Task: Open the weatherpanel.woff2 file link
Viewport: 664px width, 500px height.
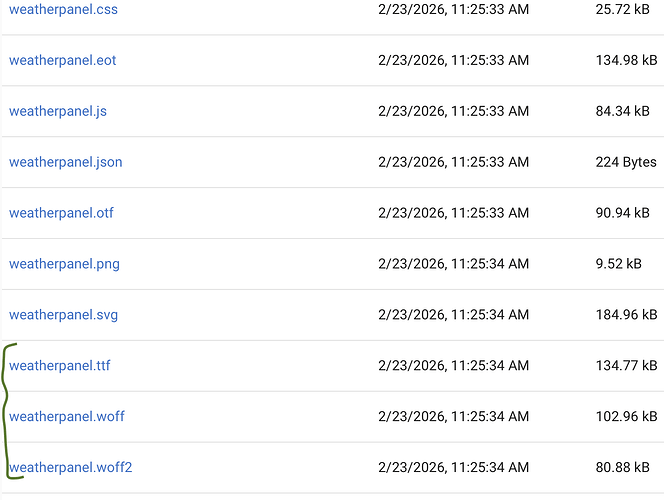Action: 71,467
